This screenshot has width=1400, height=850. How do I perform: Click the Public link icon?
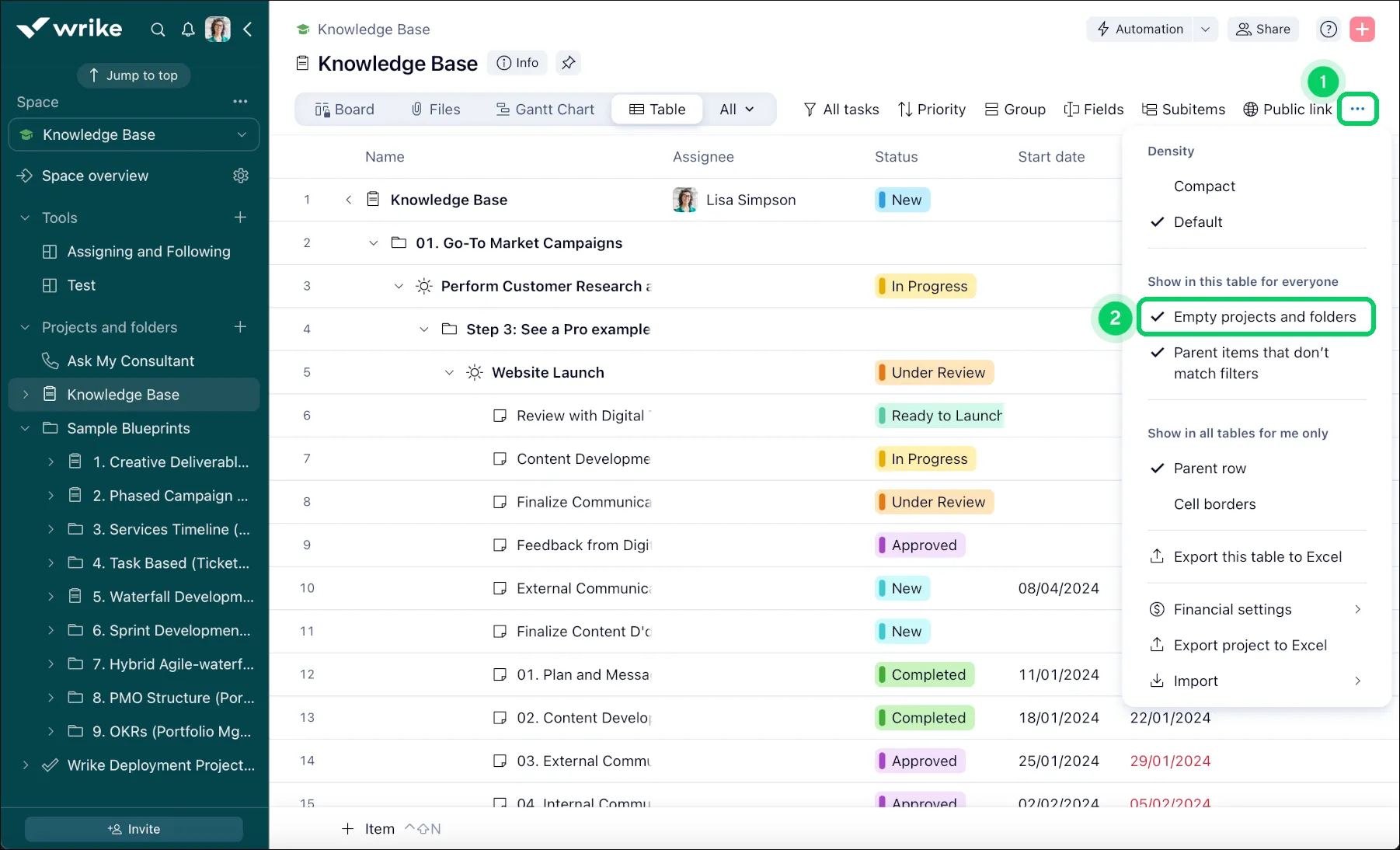click(1250, 109)
